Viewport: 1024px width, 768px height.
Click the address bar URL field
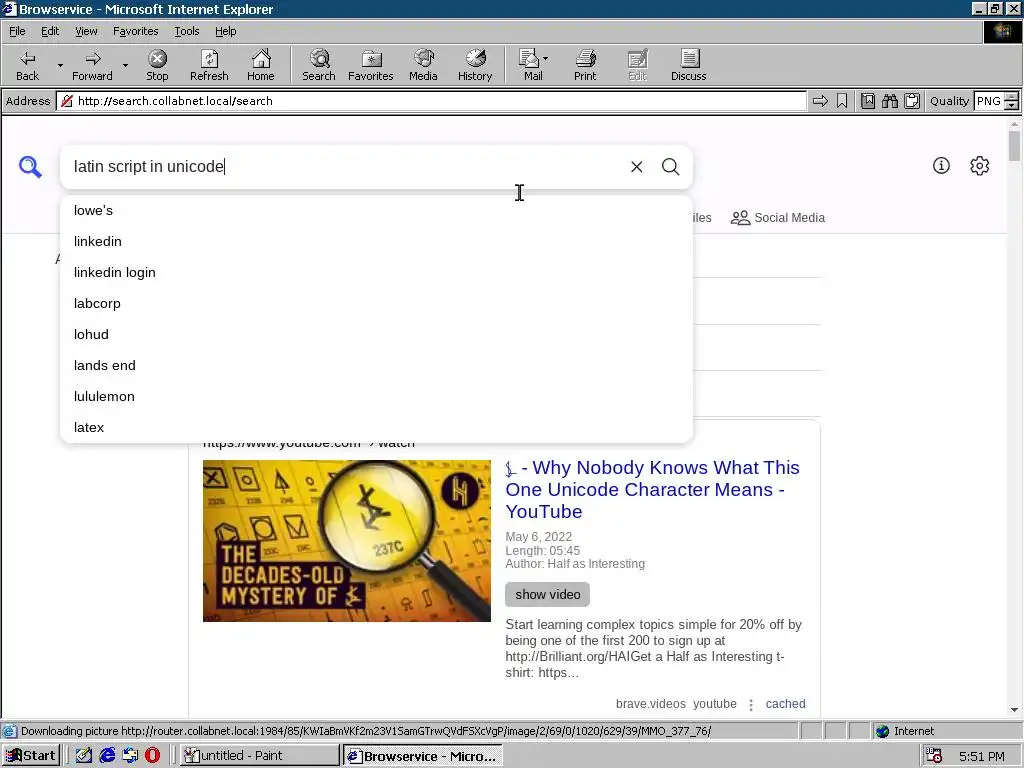[x=431, y=101]
